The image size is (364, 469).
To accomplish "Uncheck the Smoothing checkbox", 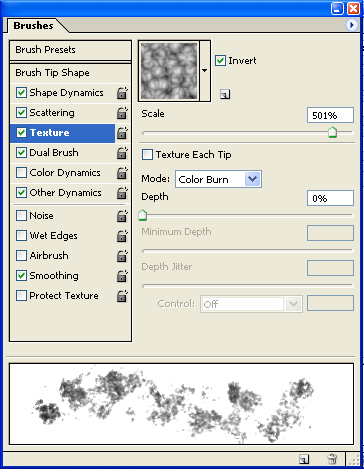I will pyautogui.click(x=21, y=276).
